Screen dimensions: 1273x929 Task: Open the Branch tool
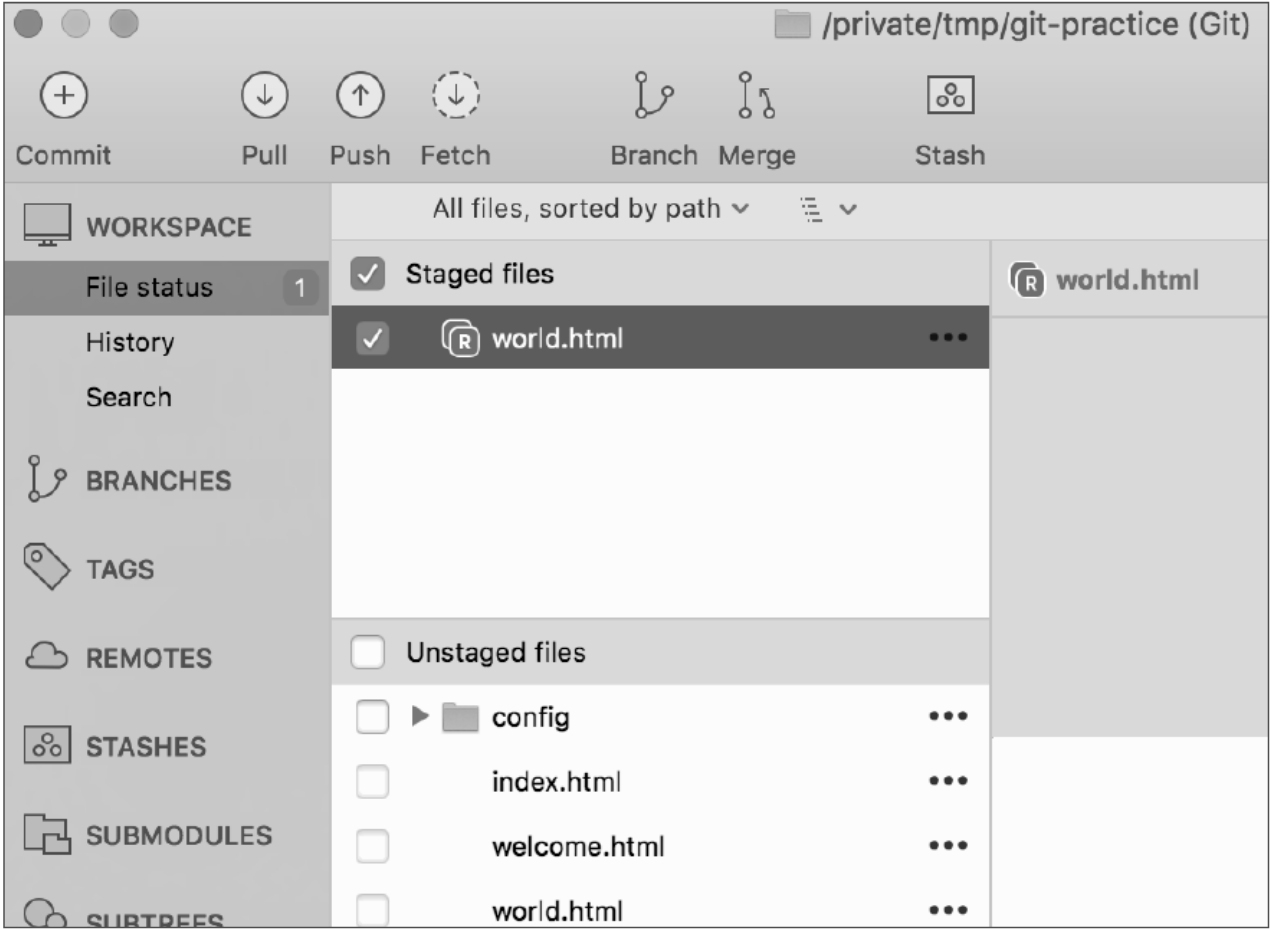click(653, 96)
